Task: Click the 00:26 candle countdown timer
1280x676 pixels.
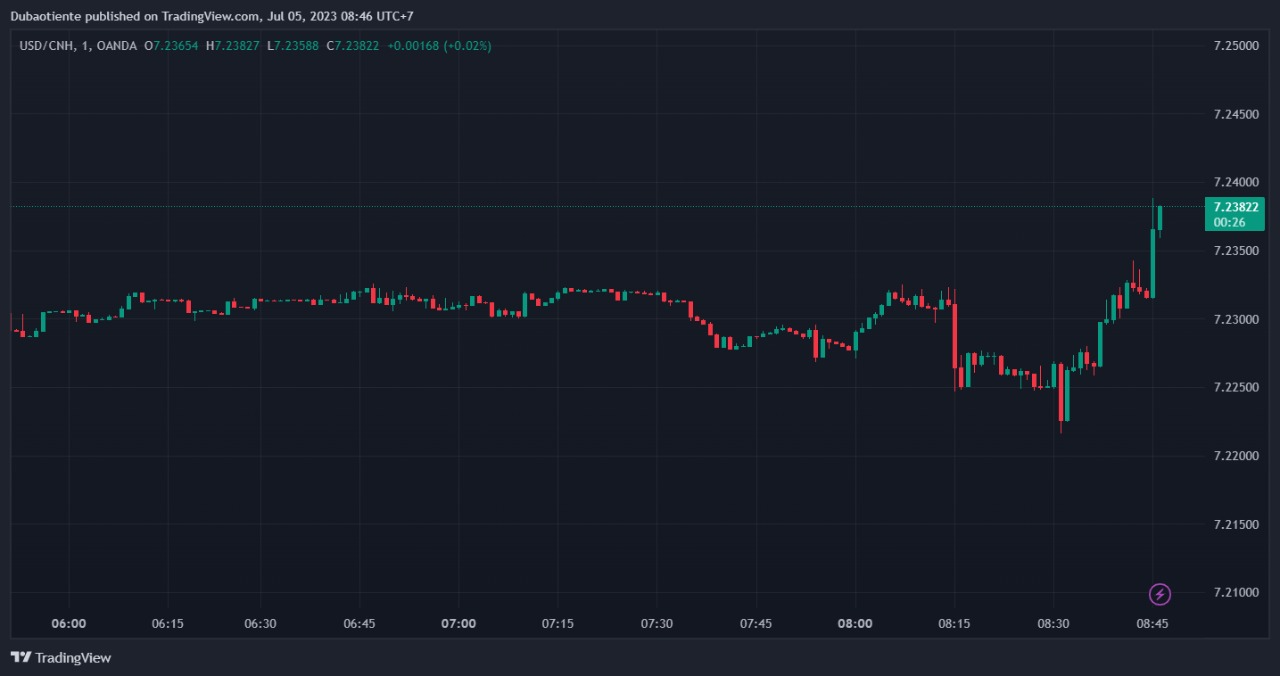Action: click(1229, 222)
